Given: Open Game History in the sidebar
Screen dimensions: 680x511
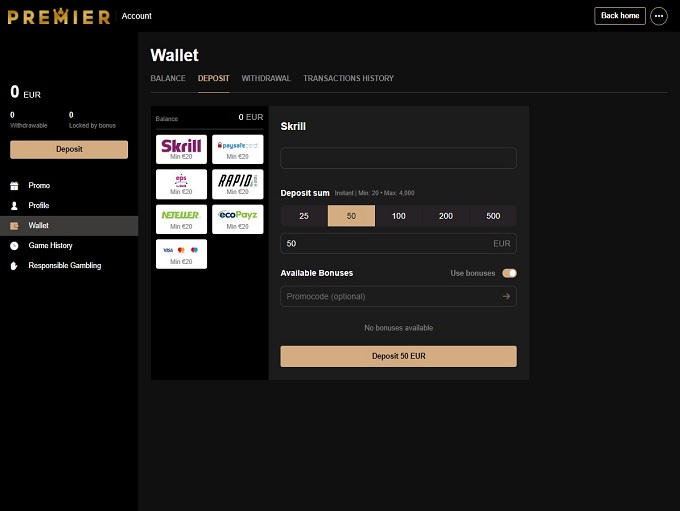Looking at the screenshot, I should pyautogui.click(x=50, y=245).
